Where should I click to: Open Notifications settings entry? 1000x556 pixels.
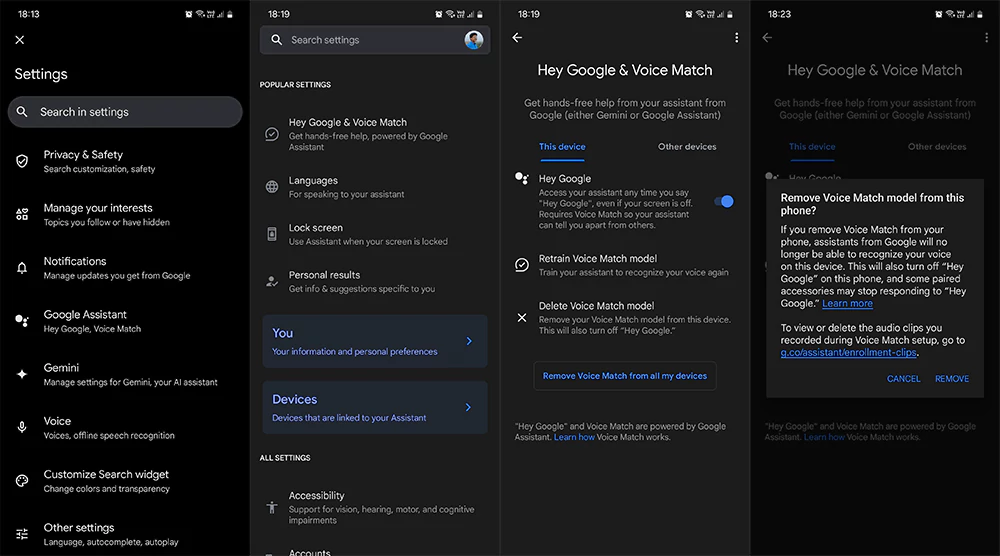[125, 268]
